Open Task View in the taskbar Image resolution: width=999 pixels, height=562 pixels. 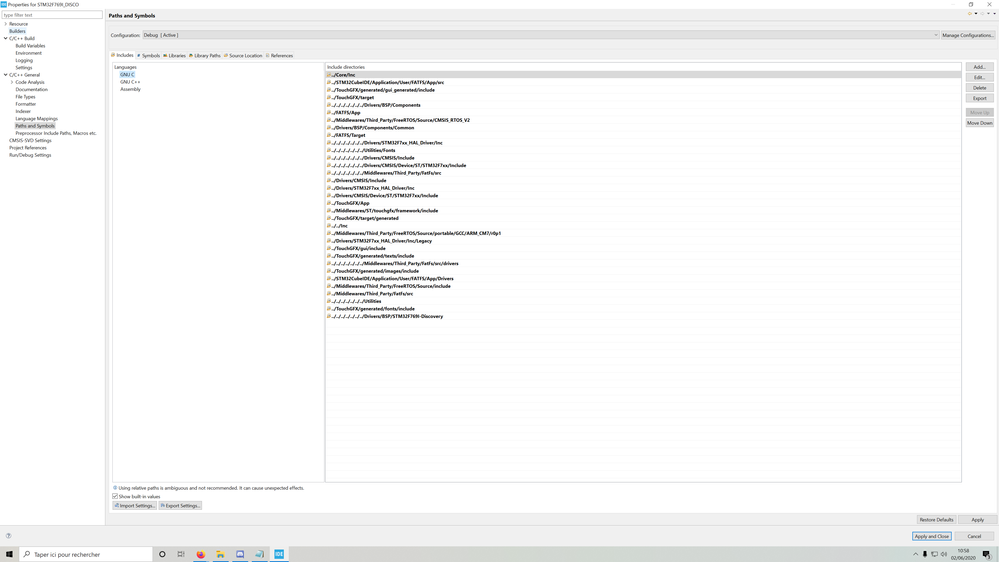(181, 554)
